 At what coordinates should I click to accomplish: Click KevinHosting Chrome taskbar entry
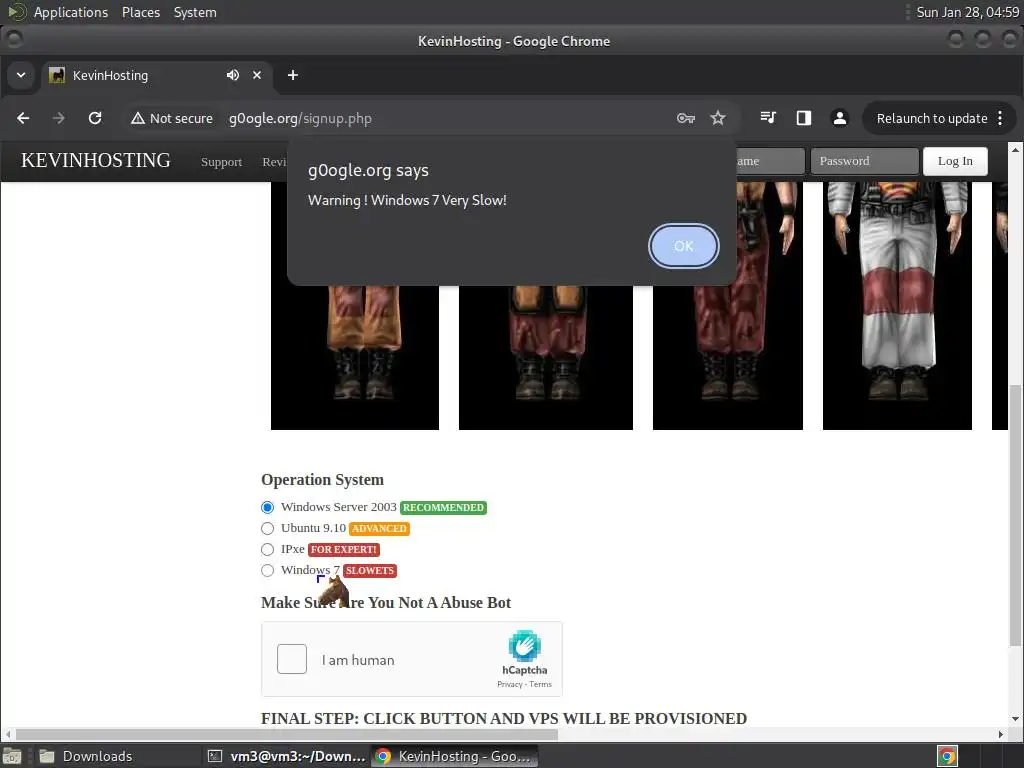455,756
